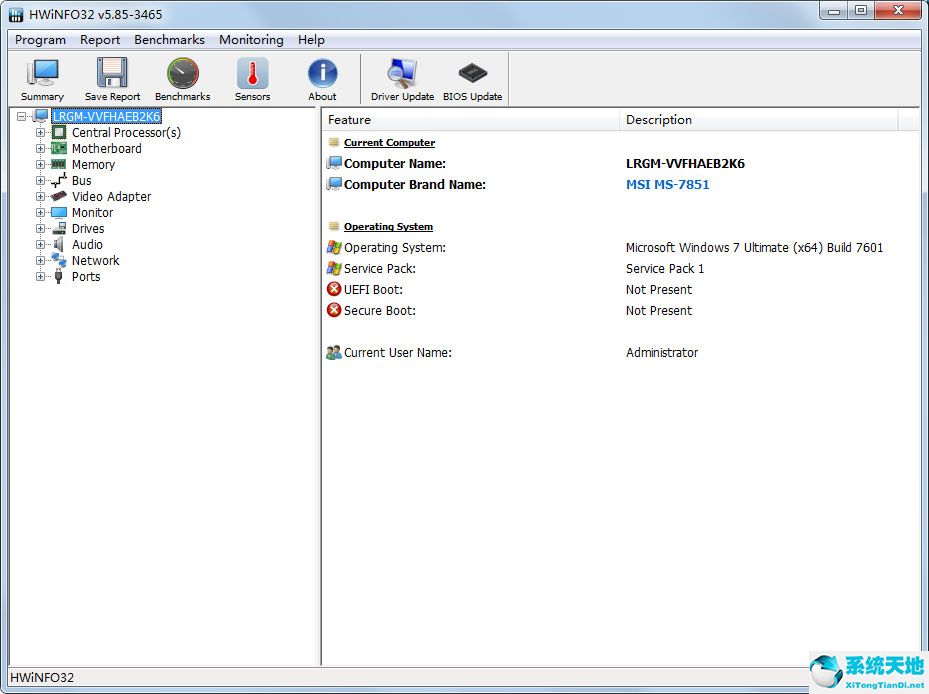This screenshot has width=929, height=694.
Task: Click the Drives icon in tree
Action: (59, 228)
